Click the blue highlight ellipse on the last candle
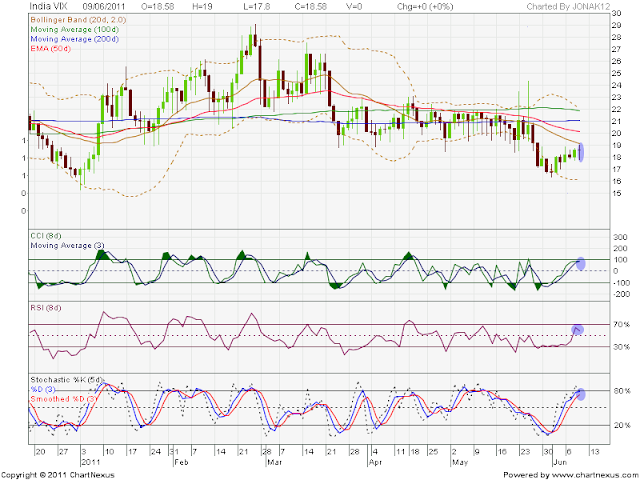 click(581, 152)
